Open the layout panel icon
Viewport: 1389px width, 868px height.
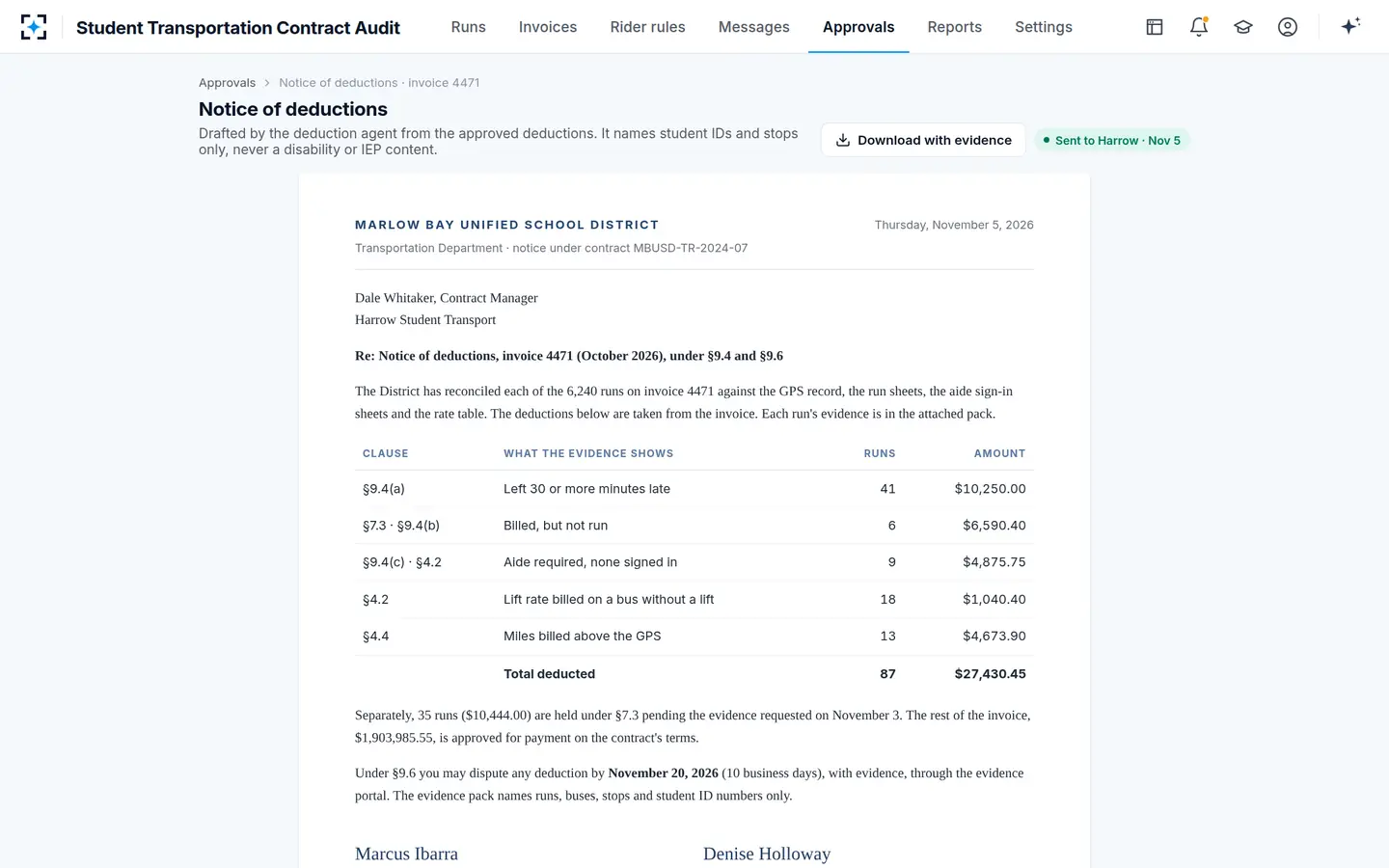pyautogui.click(x=1155, y=27)
